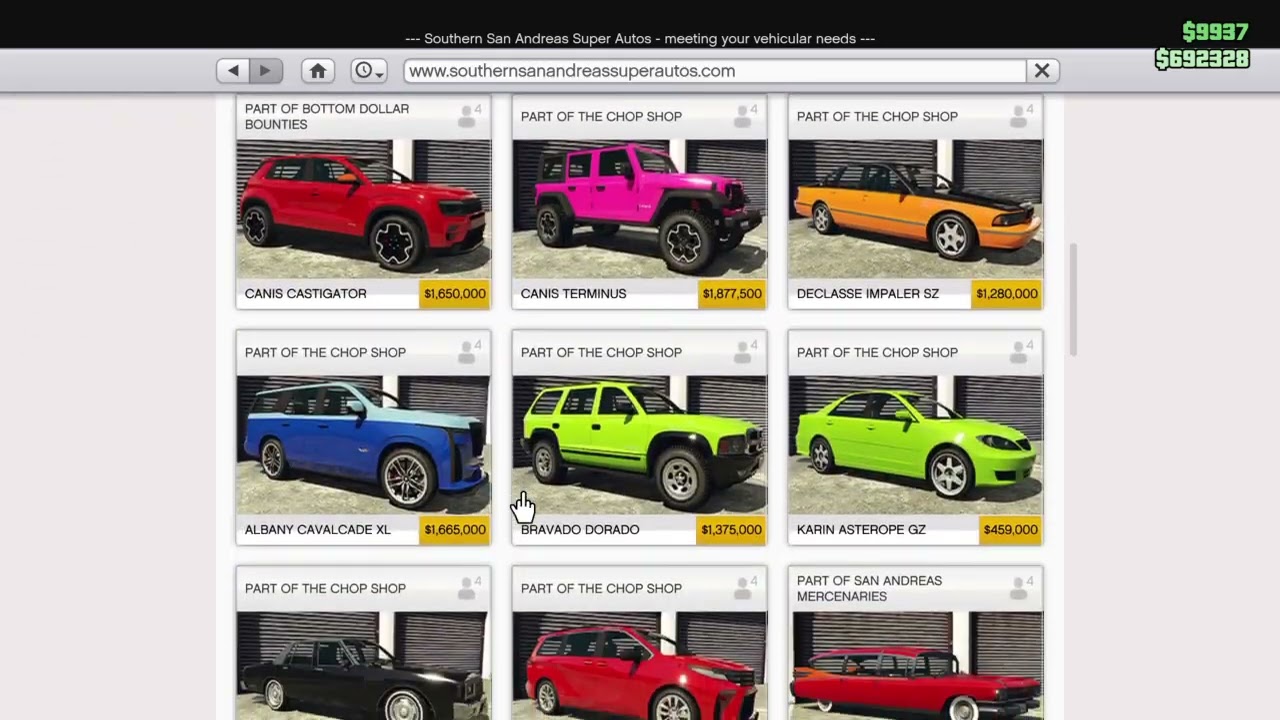
Task: Click the website address bar
Action: [x=715, y=71]
